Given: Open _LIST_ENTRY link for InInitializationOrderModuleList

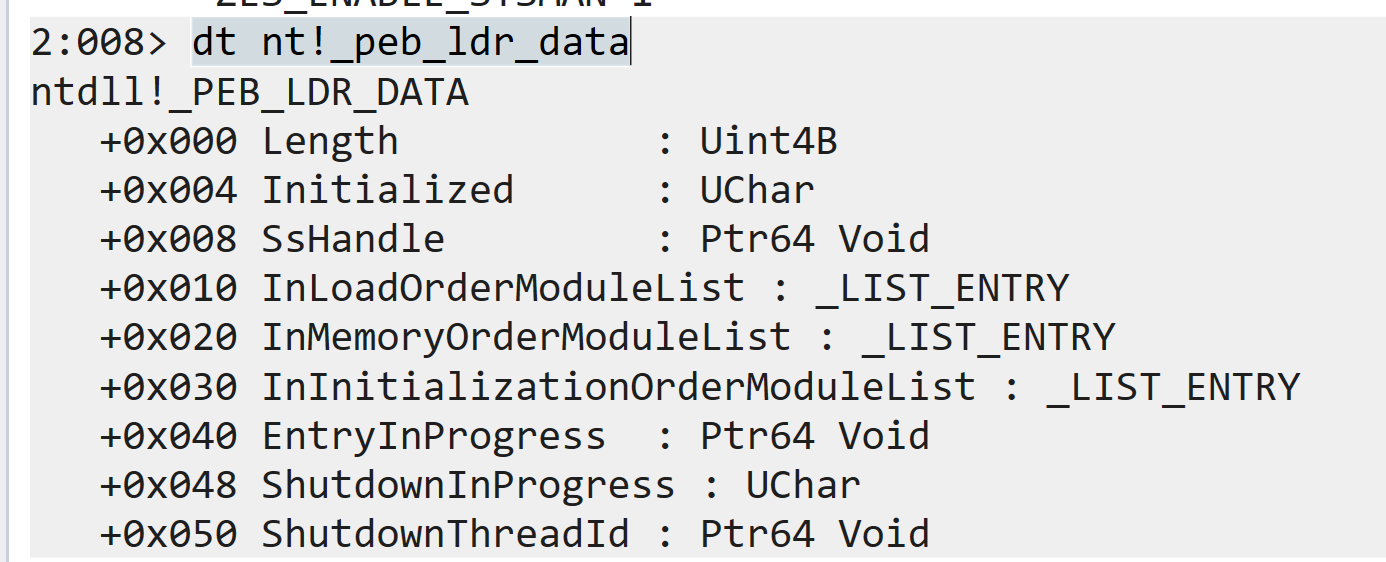Looking at the screenshot, I should 1173,386.
